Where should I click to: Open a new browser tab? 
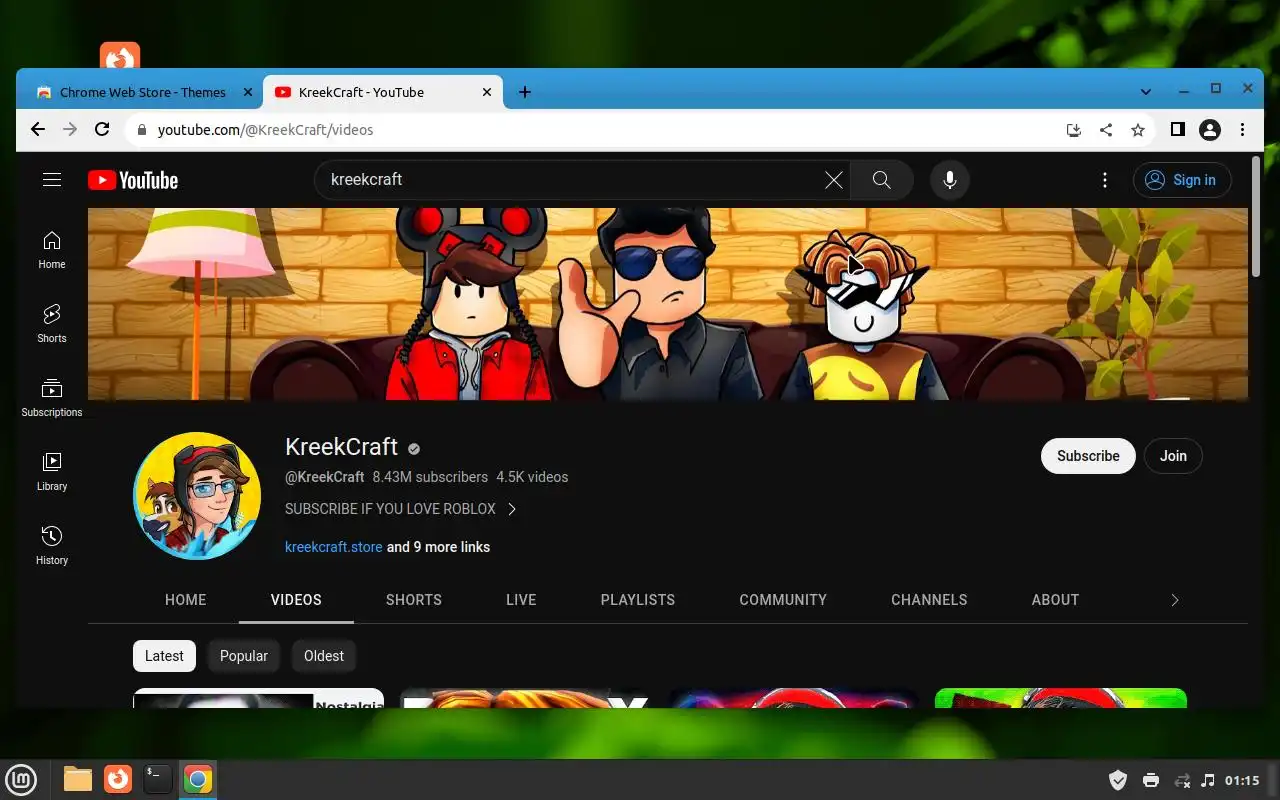point(525,92)
